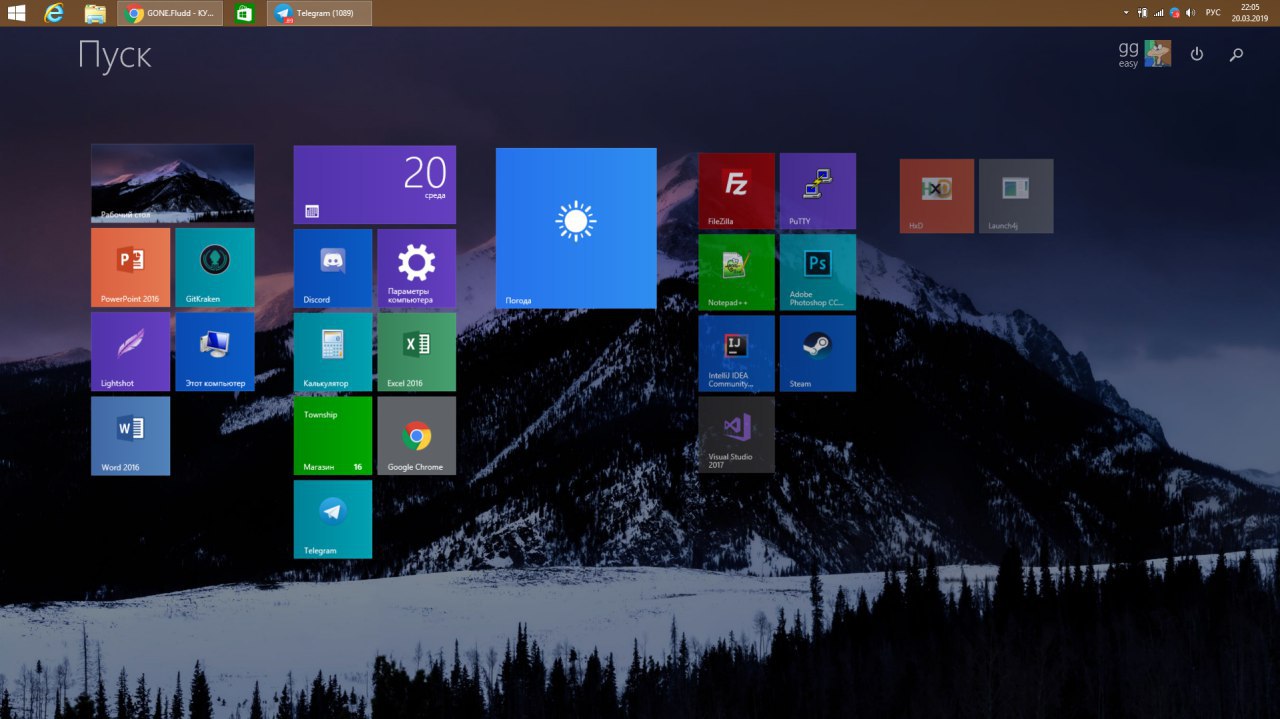
Task: Open Internet Explorer from the taskbar
Action: [x=55, y=13]
